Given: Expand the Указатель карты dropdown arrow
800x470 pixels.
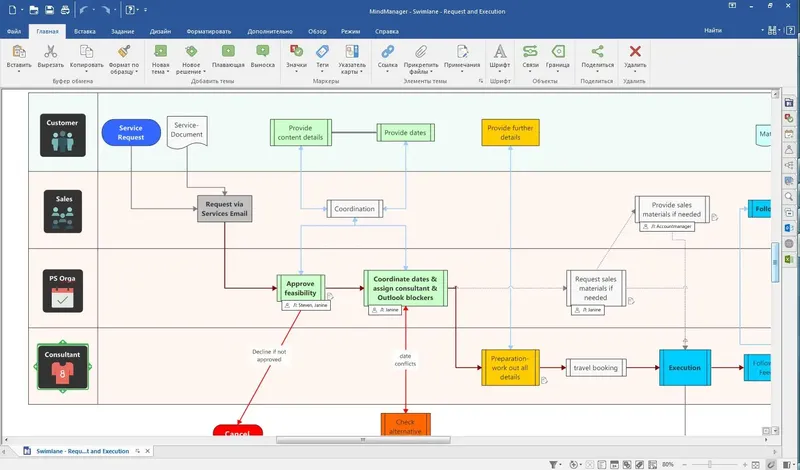Looking at the screenshot, I should point(361,72).
